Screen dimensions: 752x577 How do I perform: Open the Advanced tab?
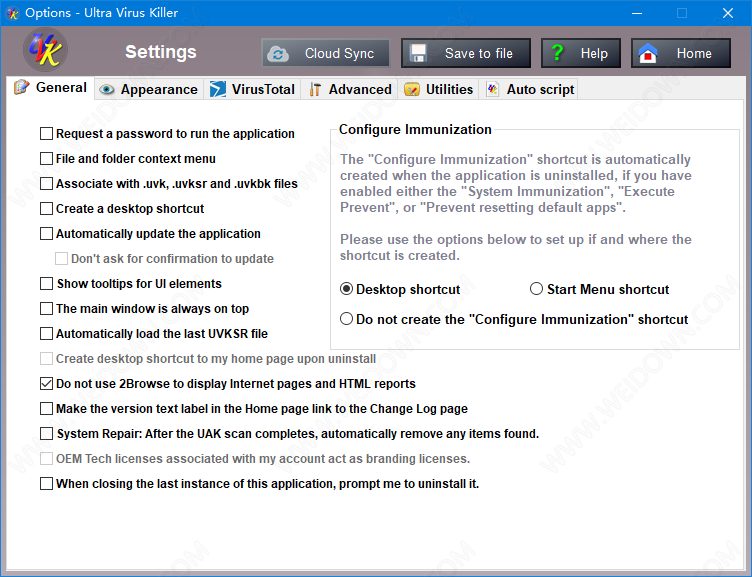click(350, 90)
